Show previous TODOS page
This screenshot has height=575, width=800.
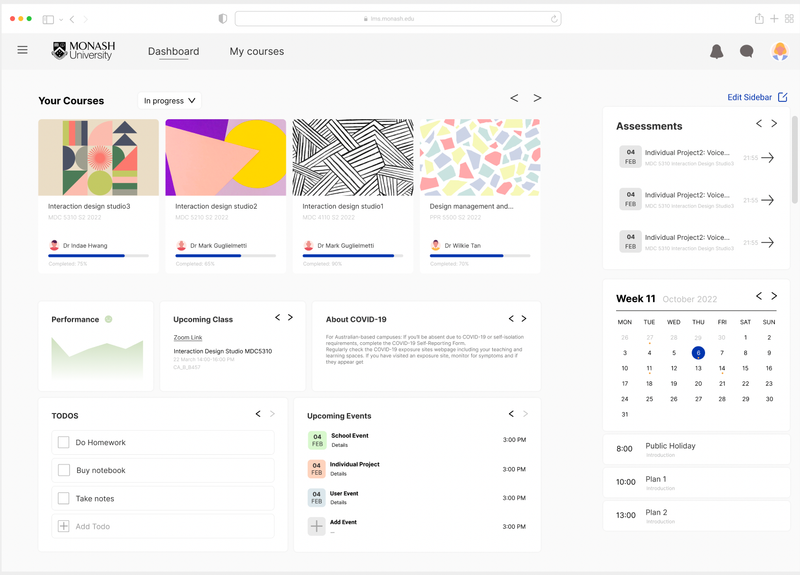click(258, 414)
